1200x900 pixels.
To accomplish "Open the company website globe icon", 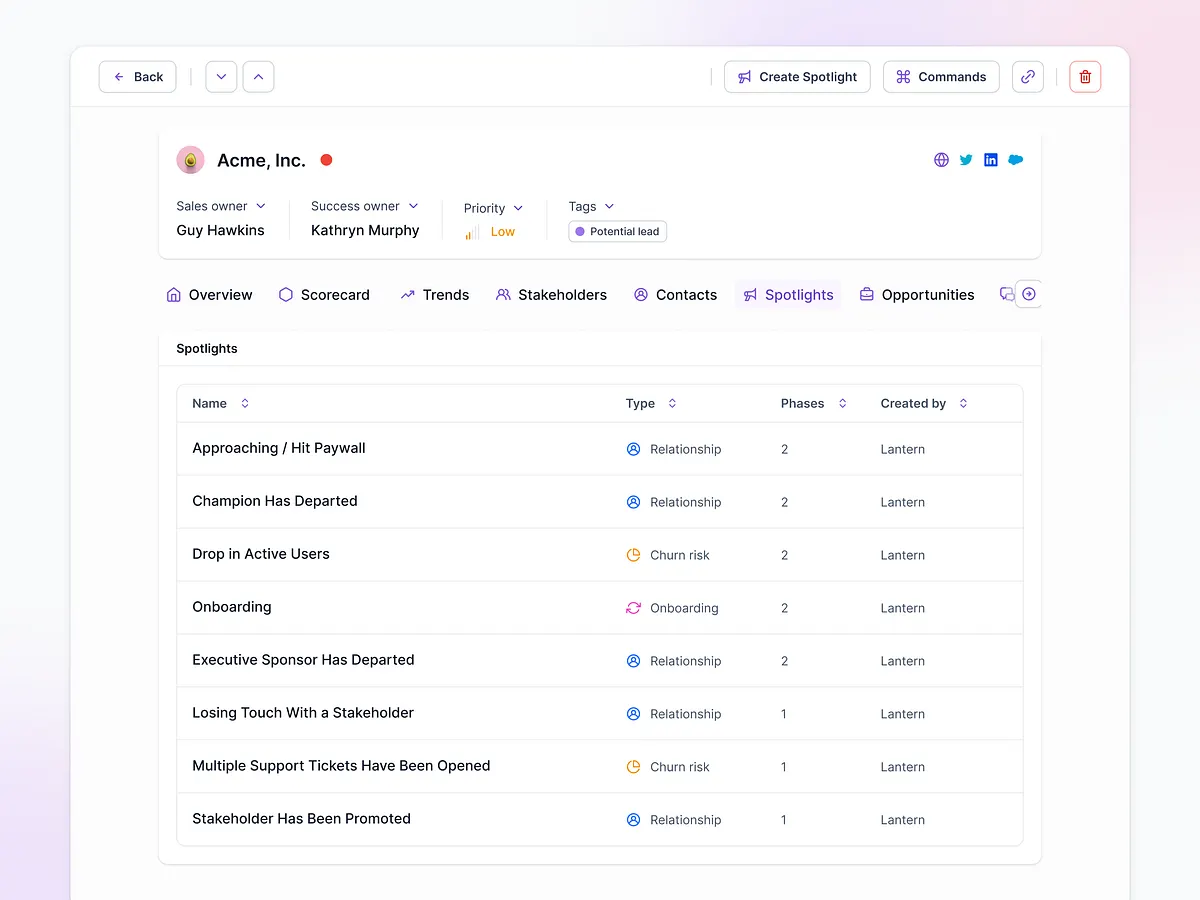I will [941, 160].
